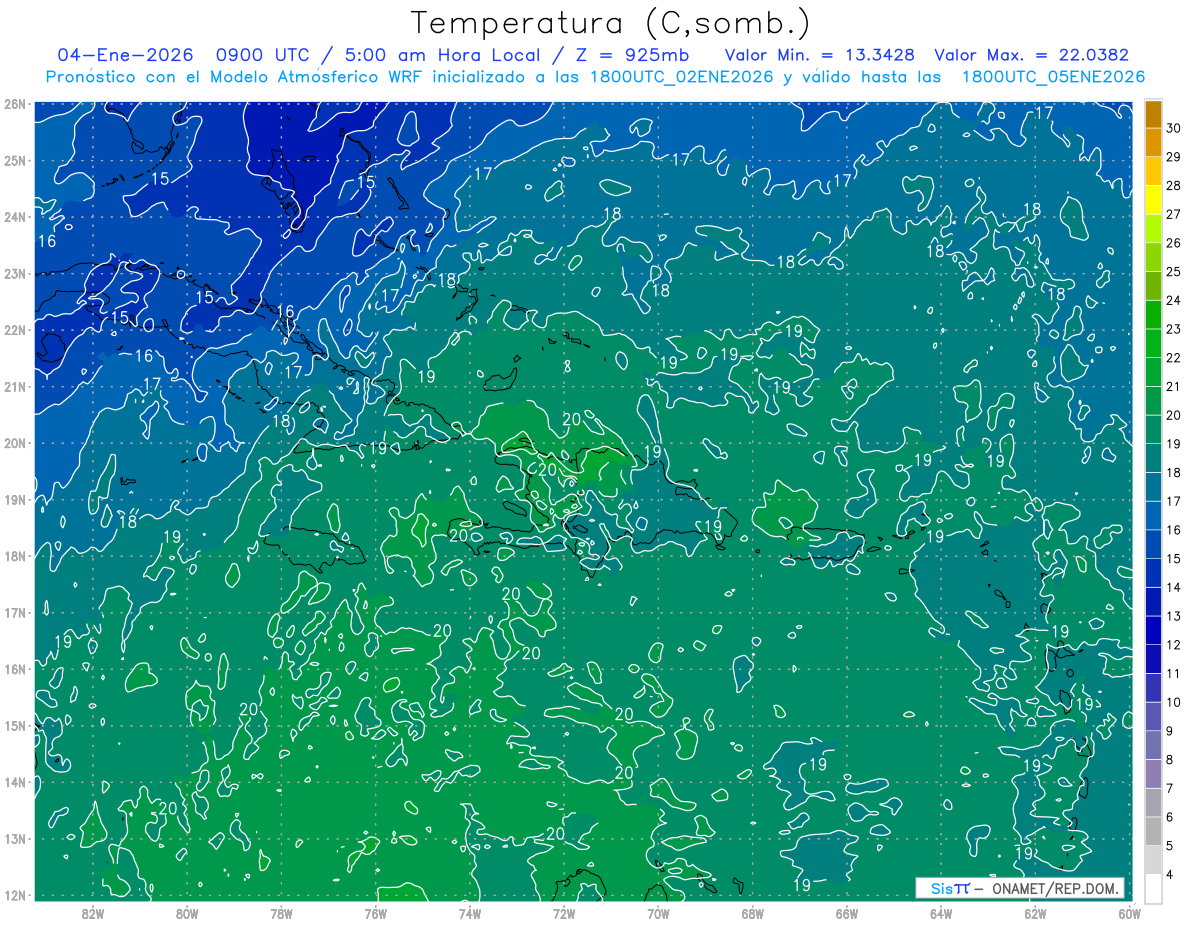
Task: Click "Valor Min. = 13.3428"
Action: pyautogui.click(x=820, y=55)
